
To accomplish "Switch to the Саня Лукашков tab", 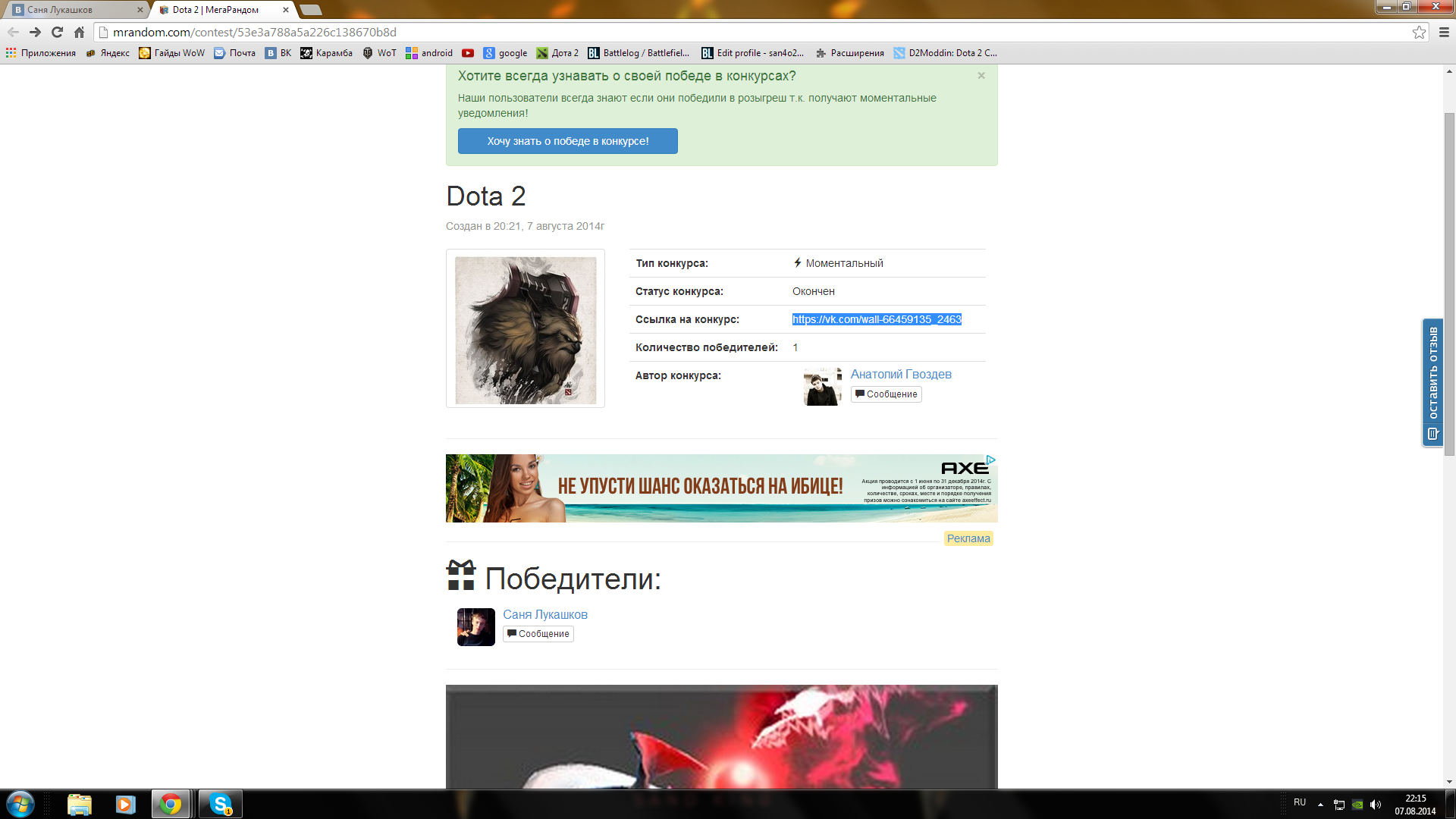I will (x=74, y=10).
